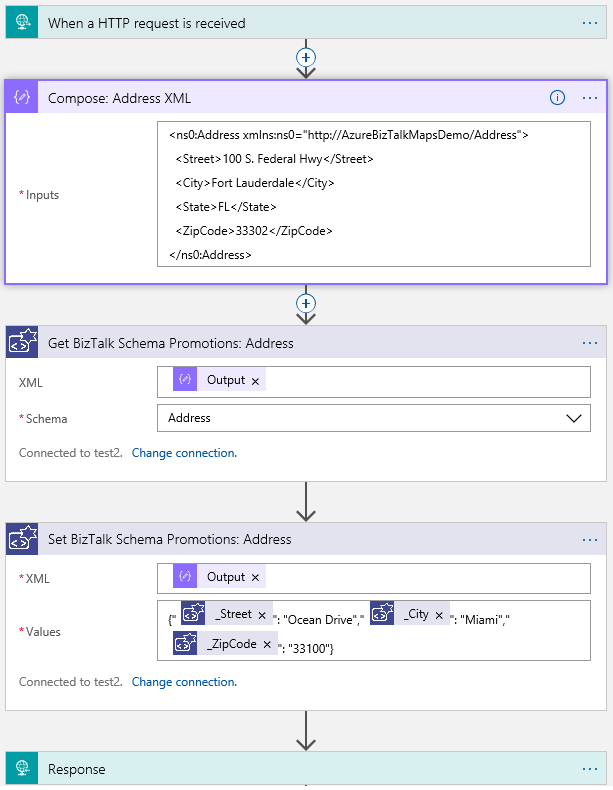Change connection in Set BizTalk Schema Promotions
Screen dimensions: 613x790
[184, 682]
